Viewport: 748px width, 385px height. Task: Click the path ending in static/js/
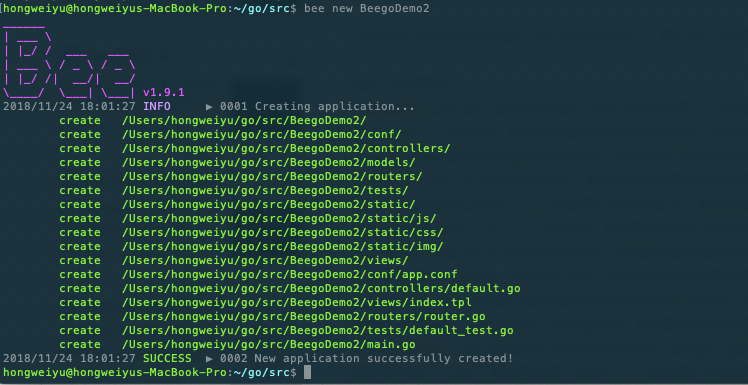[279, 219]
